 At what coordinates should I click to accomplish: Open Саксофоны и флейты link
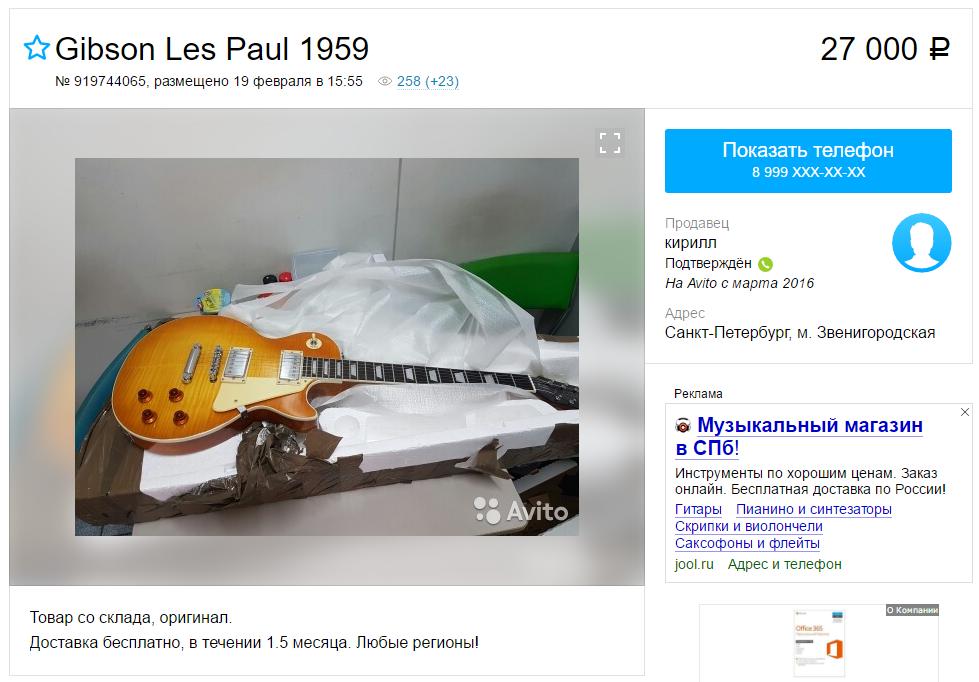tap(747, 543)
